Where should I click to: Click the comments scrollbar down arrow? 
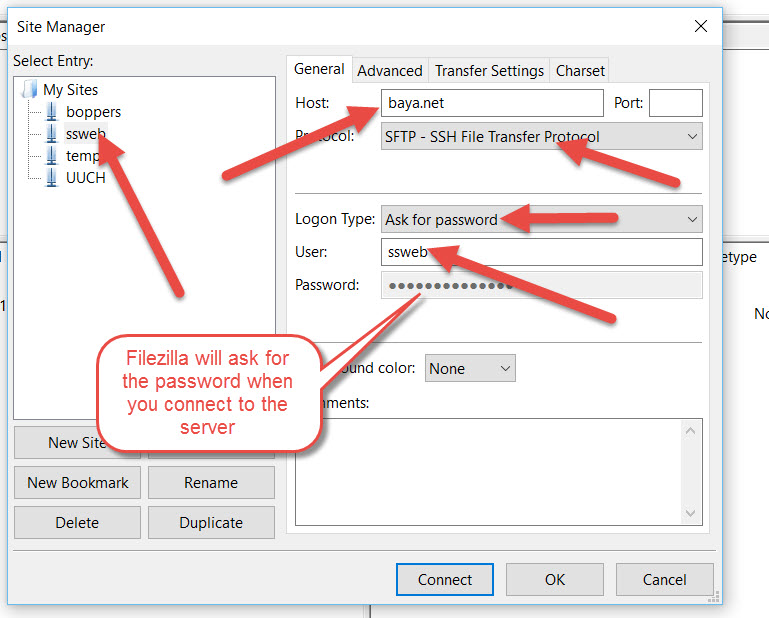tap(691, 514)
